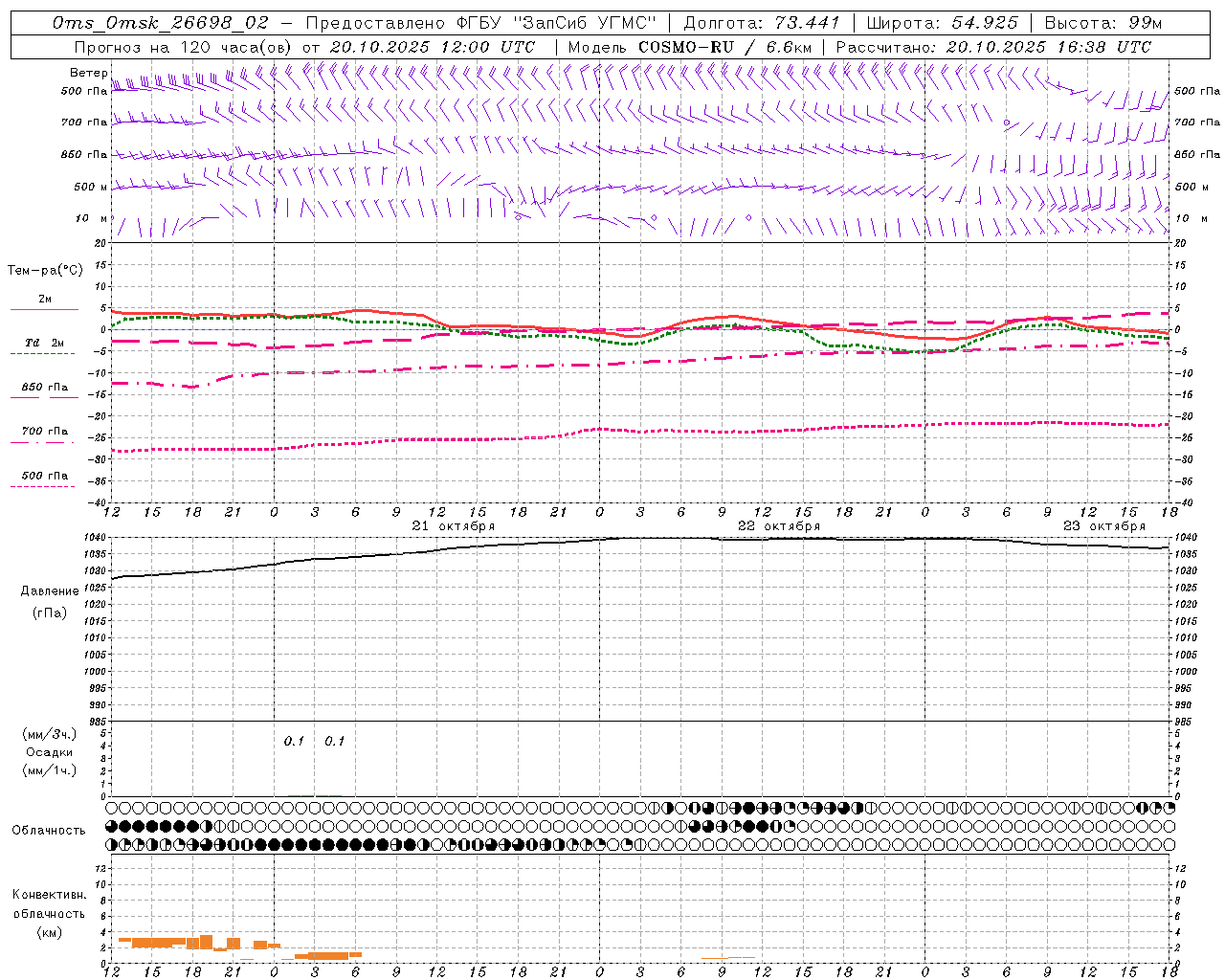The height and width of the screenshot is (980, 1225).
Task: Click the station title Oms_Omsk_26698_02
Action: pos(161,23)
